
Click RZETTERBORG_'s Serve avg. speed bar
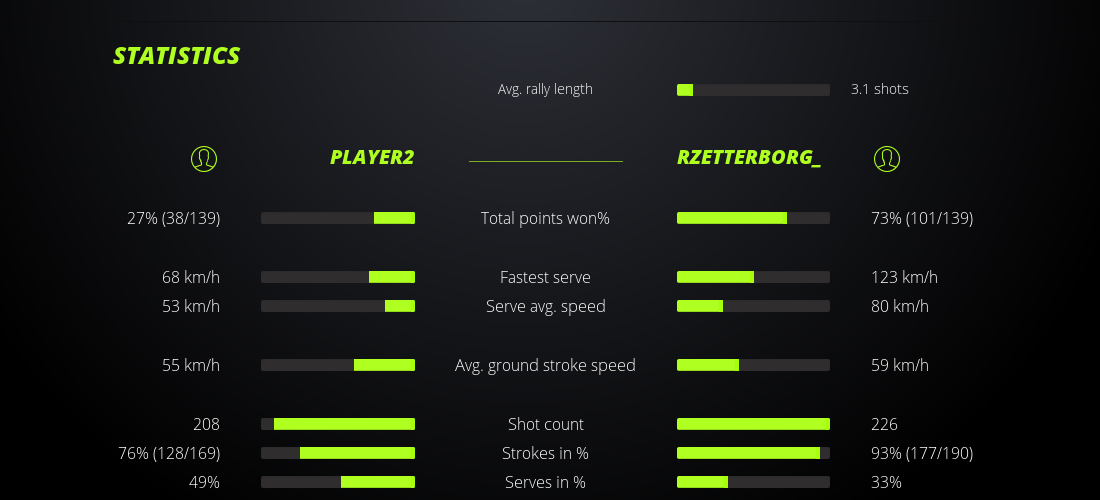click(753, 306)
